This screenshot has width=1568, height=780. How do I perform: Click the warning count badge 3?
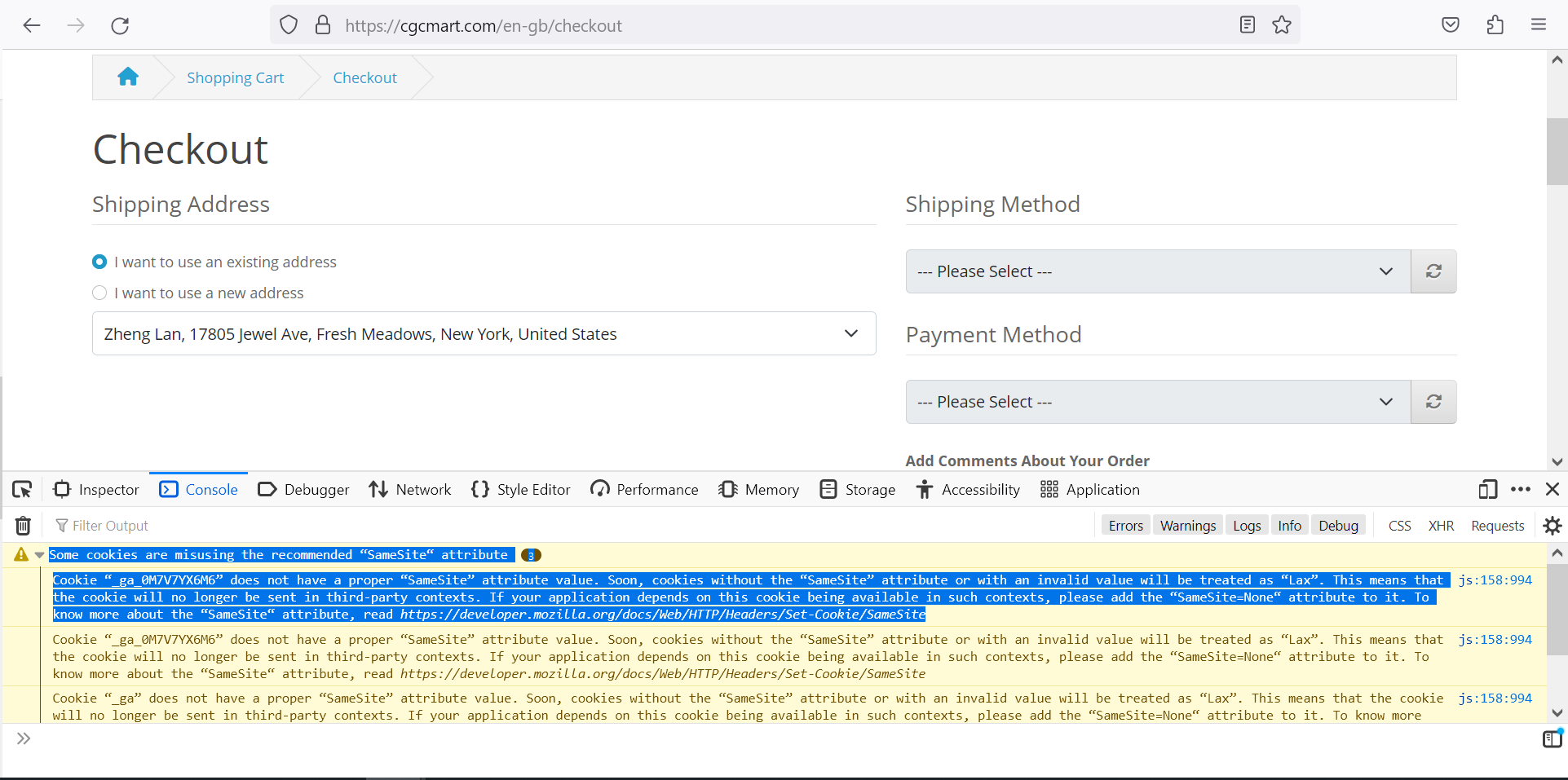[x=531, y=555]
